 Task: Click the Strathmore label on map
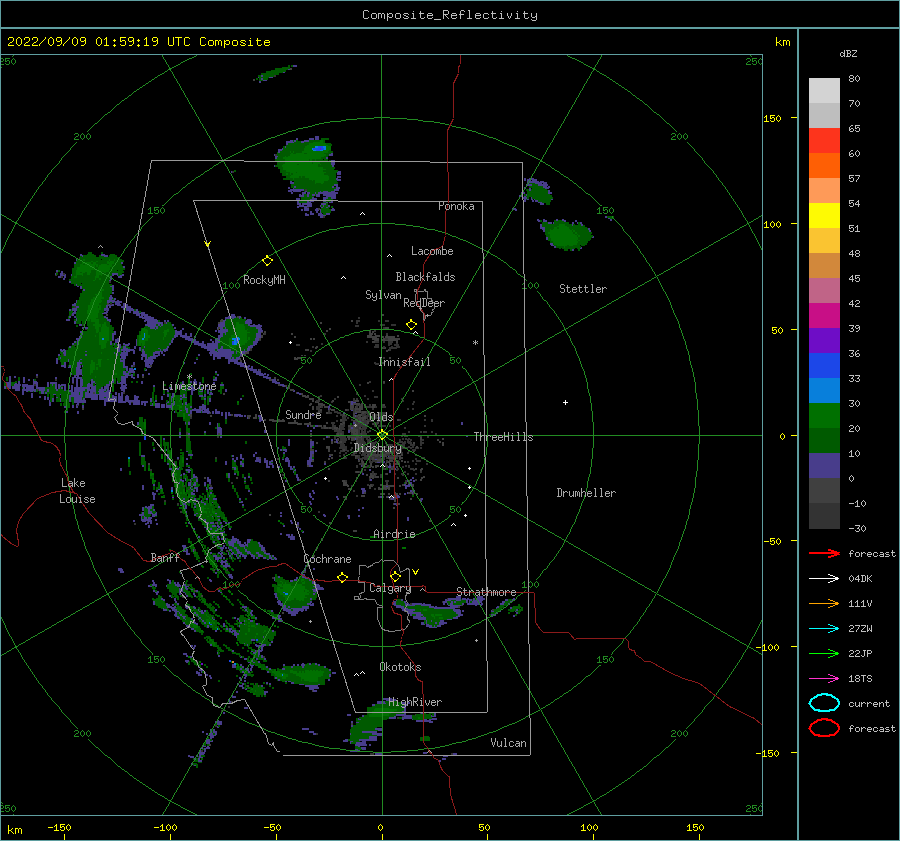point(486,592)
